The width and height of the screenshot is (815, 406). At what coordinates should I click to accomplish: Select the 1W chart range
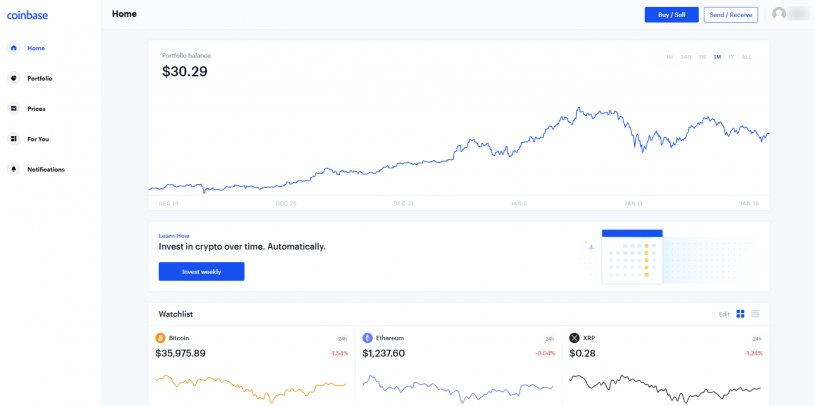[x=702, y=57]
